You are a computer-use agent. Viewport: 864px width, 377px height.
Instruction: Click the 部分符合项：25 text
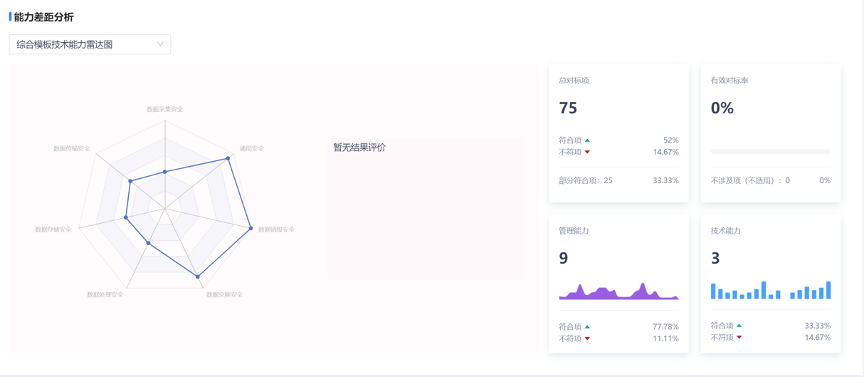point(586,180)
